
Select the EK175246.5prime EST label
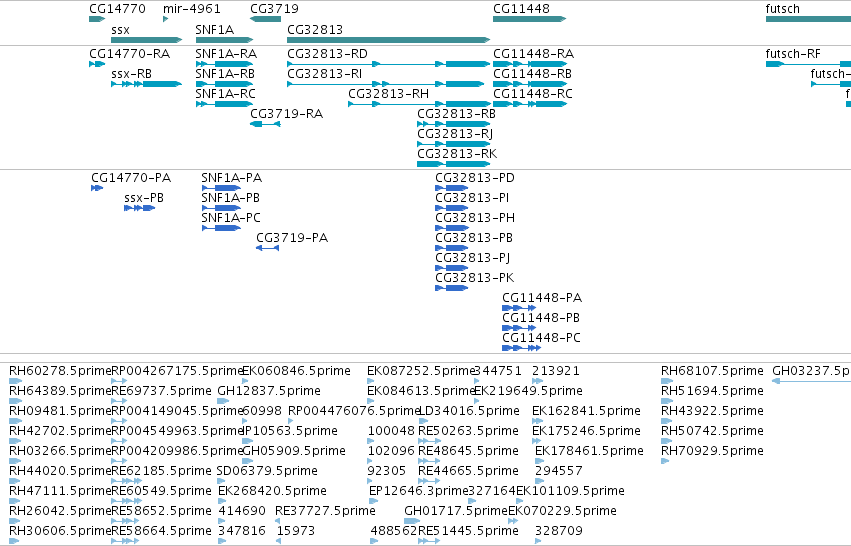coord(587,431)
